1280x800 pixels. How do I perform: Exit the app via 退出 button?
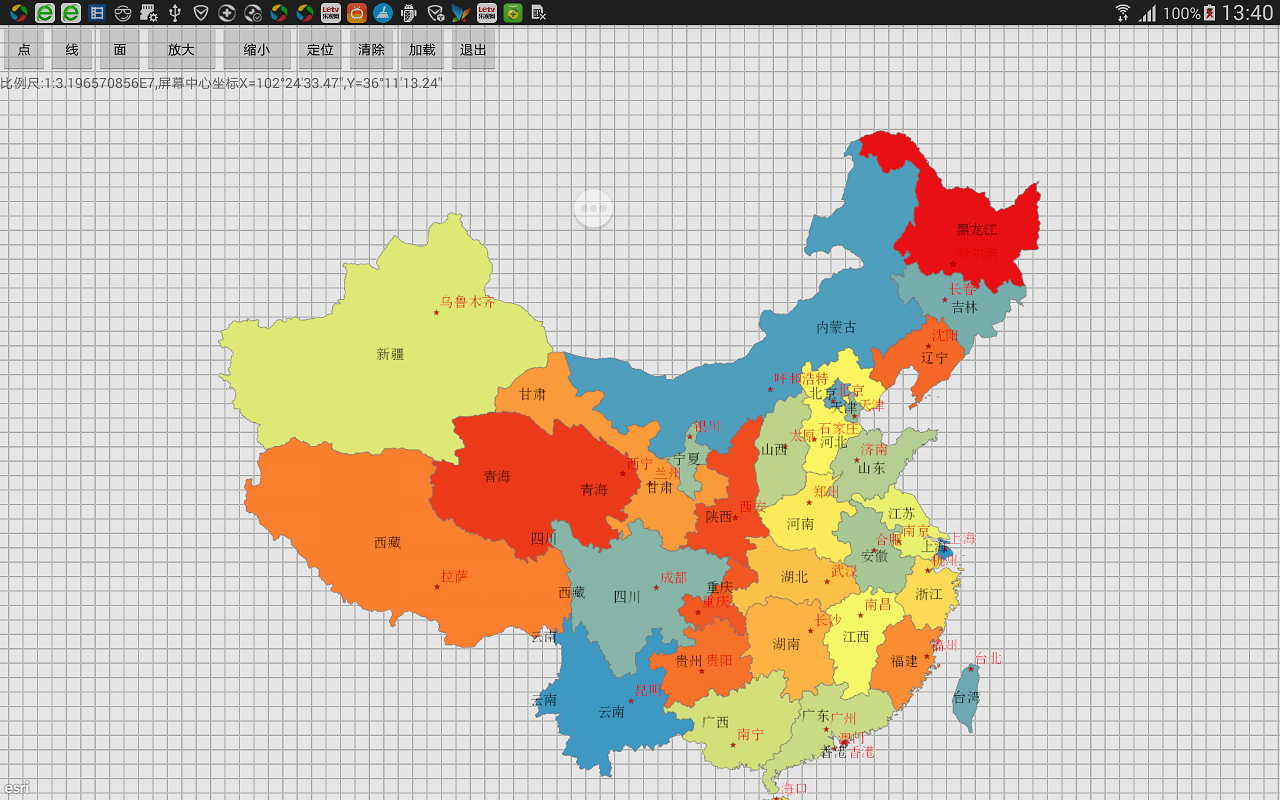473,49
